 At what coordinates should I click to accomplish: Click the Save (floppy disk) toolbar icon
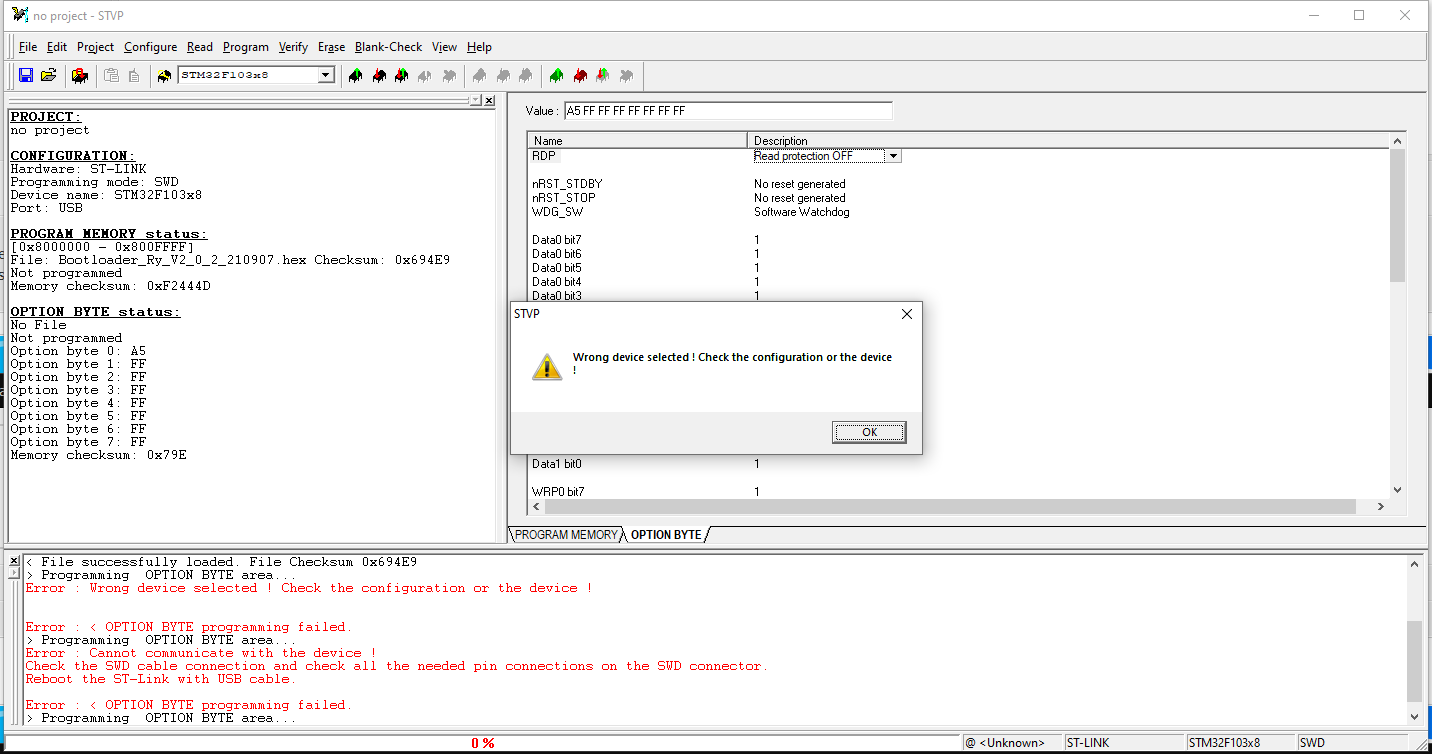26,76
